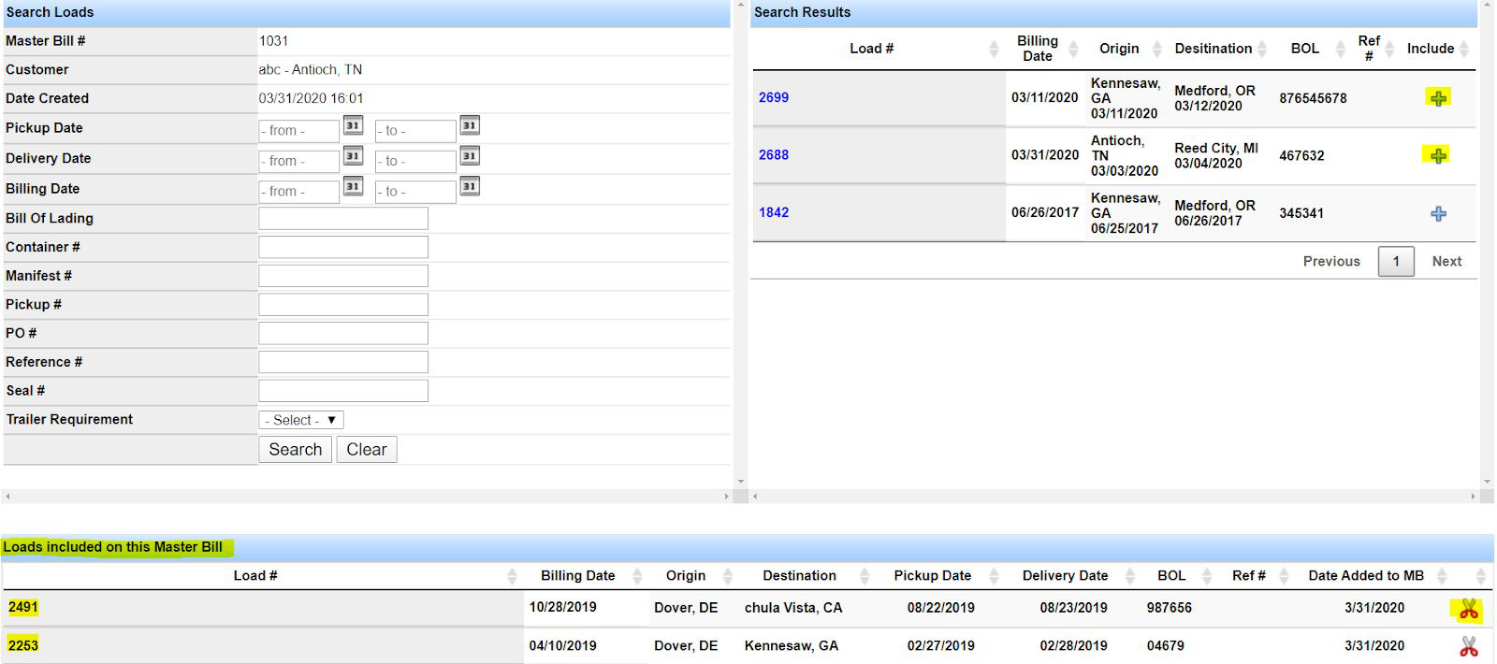Click the PO # input field
Image resolution: width=1497 pixels, height=664 pixels.
343,333
